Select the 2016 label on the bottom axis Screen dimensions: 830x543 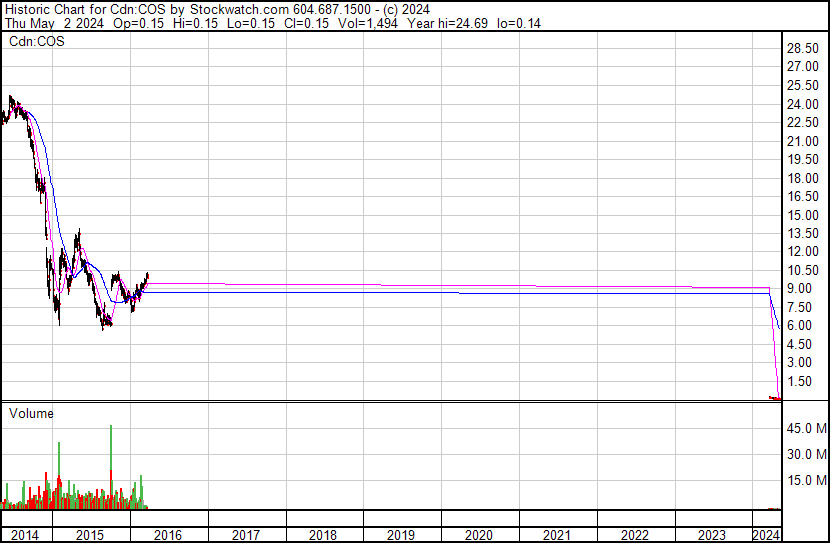169,535
